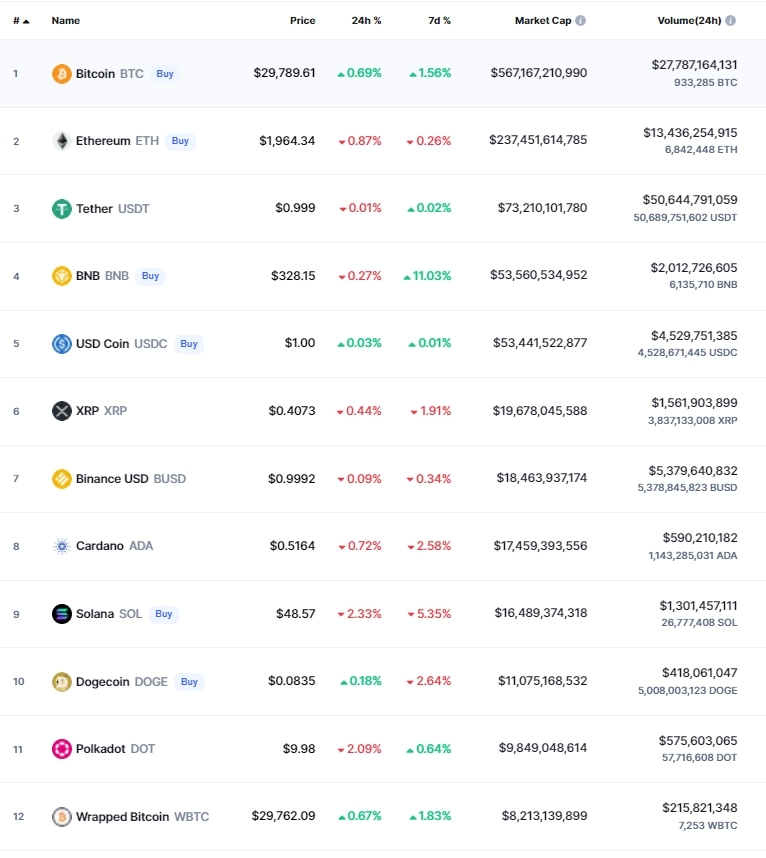
Task: Click Buy button next to Bitcoin BTC
Action: (165, 74)
